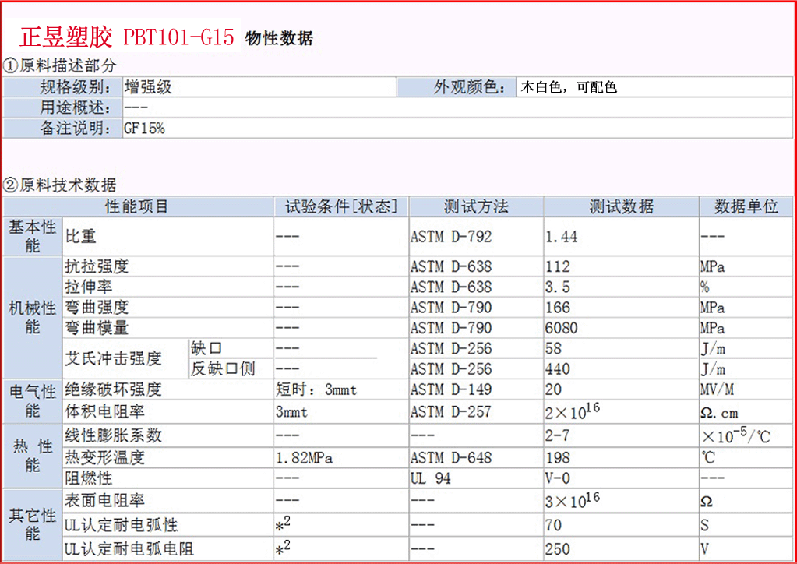This screenshot has width=797, height=564.
Task: Select the UL认定耐电弧电阻 row label
Action: (x=129, y=549)
